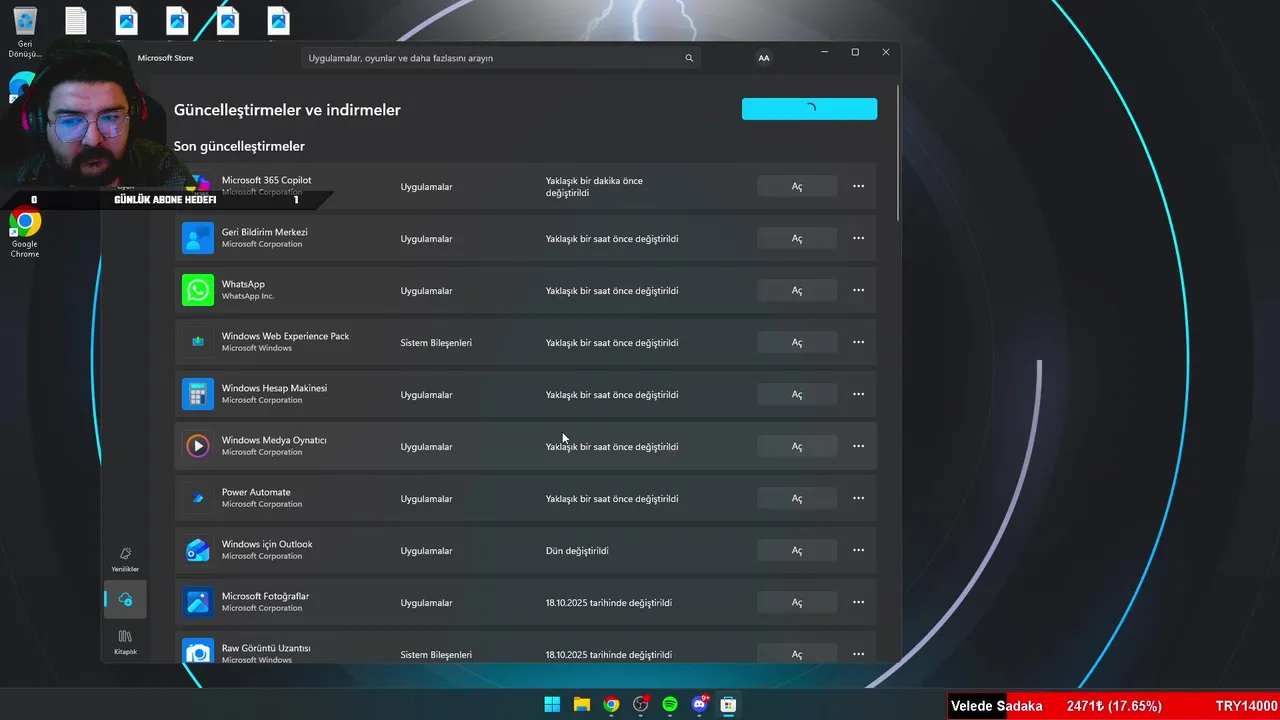The height and width of the screenshot is (720, 1280).
Task: Click the Microsoft 365 Copilot app icon
Action: tap(198, 183)
